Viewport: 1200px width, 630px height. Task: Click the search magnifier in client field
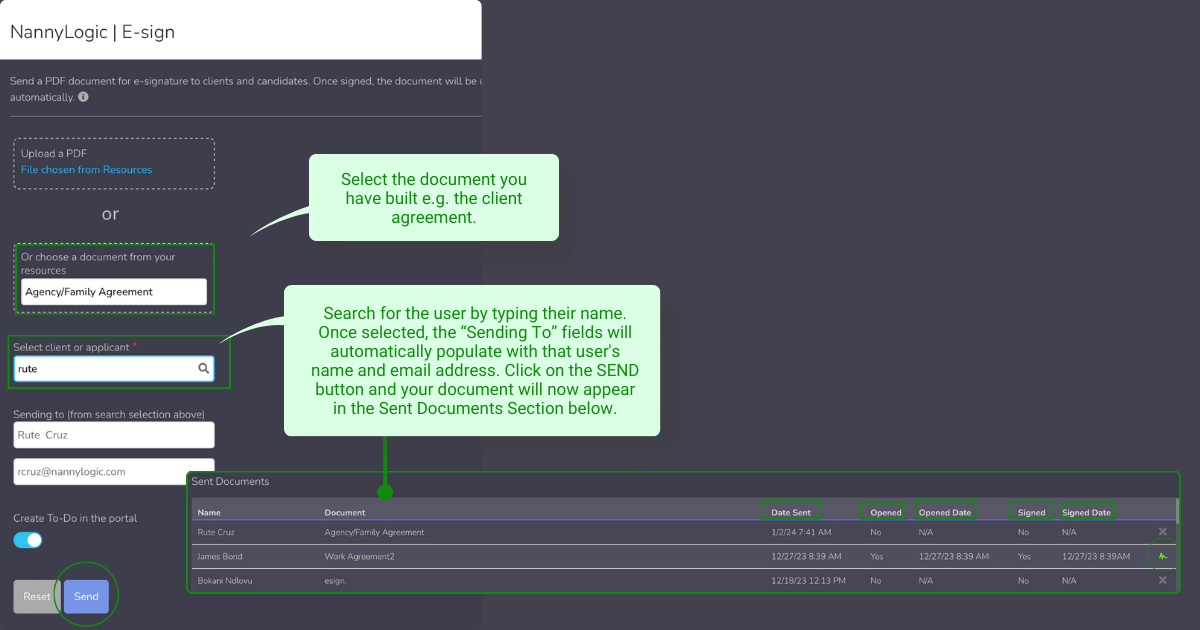(203, 369)
